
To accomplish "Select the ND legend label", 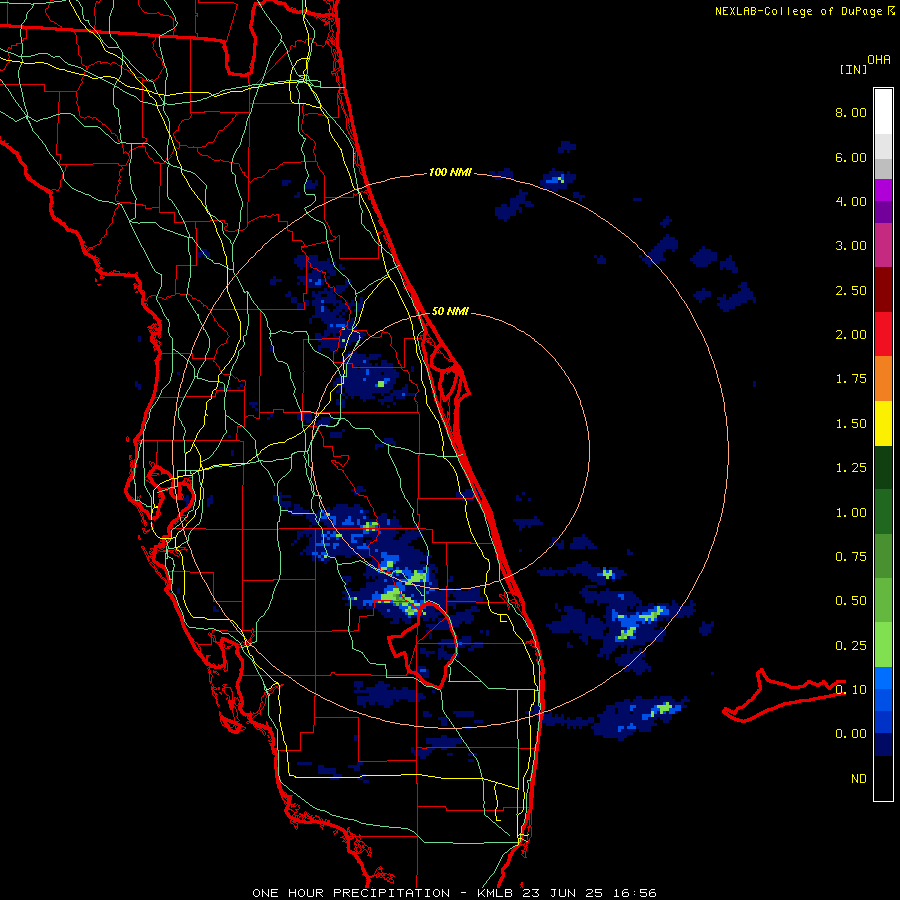I will 859,779.
